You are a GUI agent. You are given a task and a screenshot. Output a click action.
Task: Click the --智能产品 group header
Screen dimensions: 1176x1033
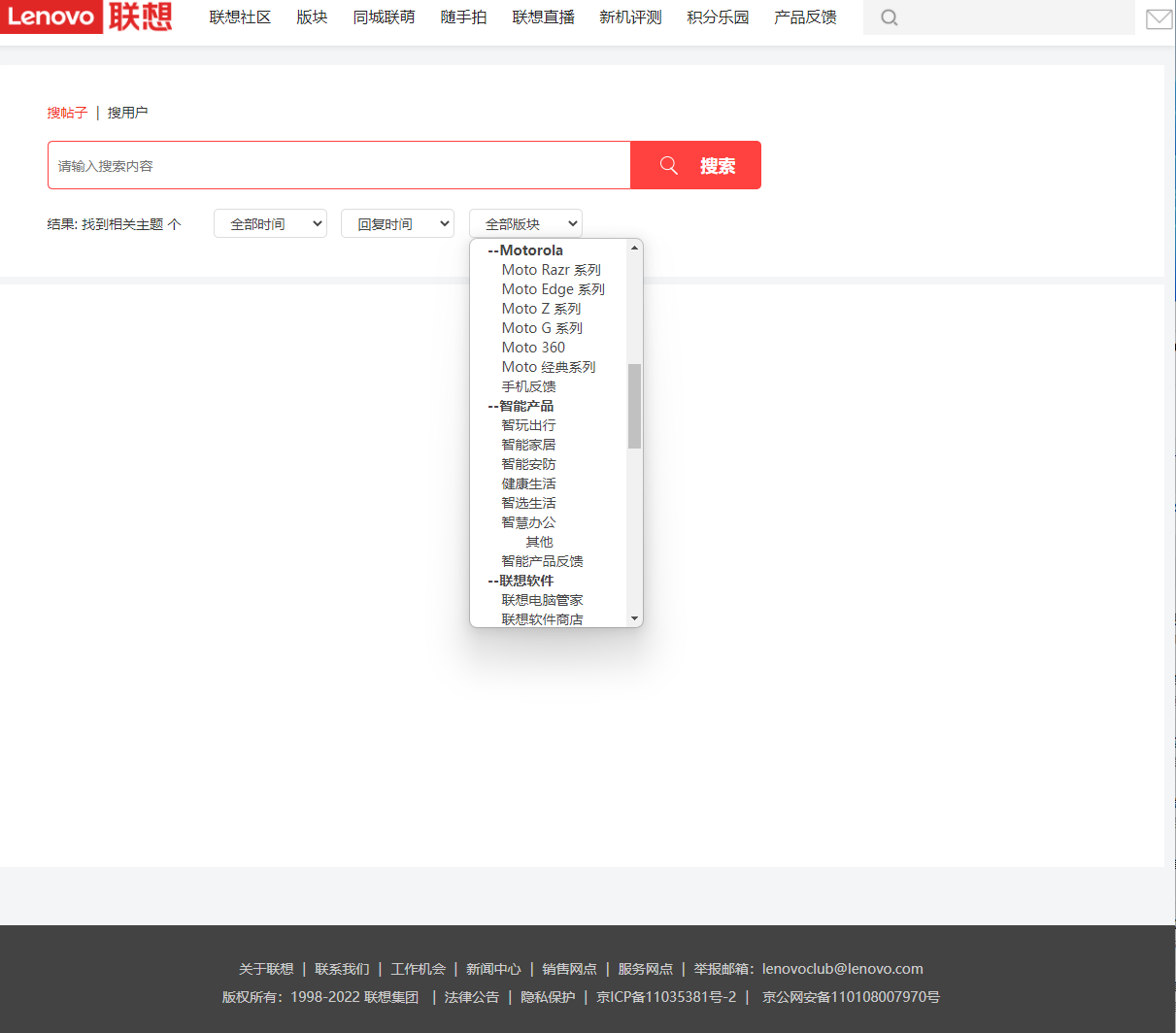[521, 406]
